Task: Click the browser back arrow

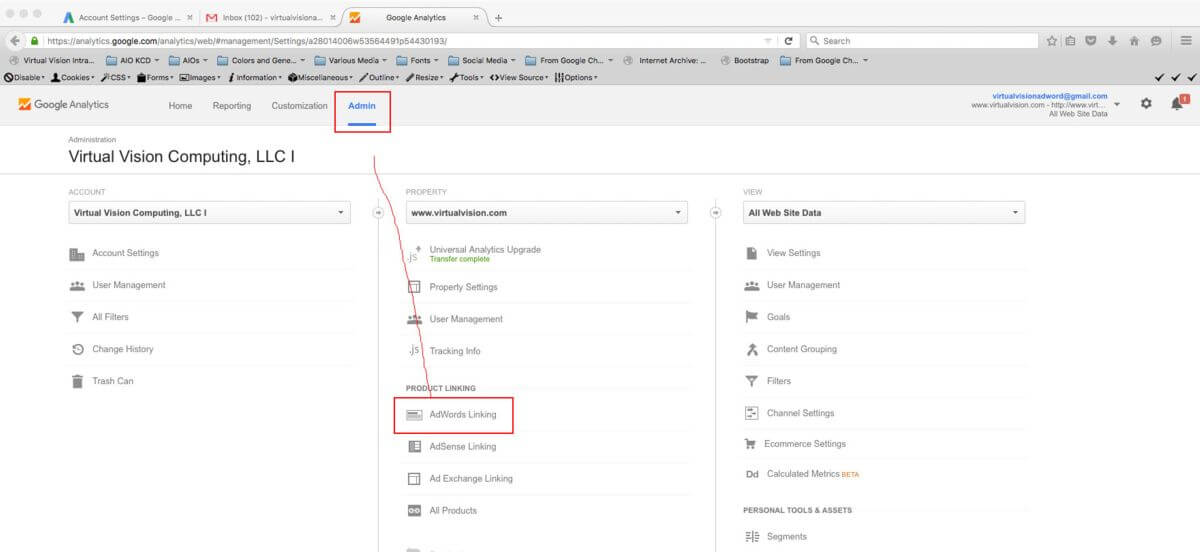Action: pos(14,41)
